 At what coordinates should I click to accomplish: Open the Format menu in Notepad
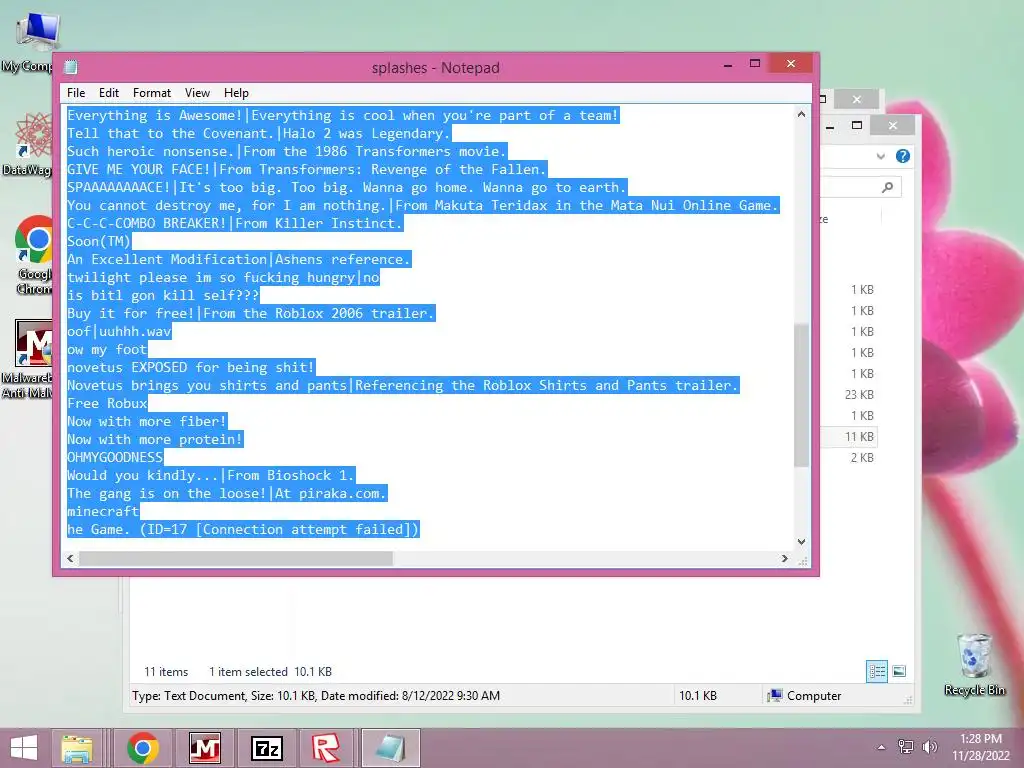[152, 93]
